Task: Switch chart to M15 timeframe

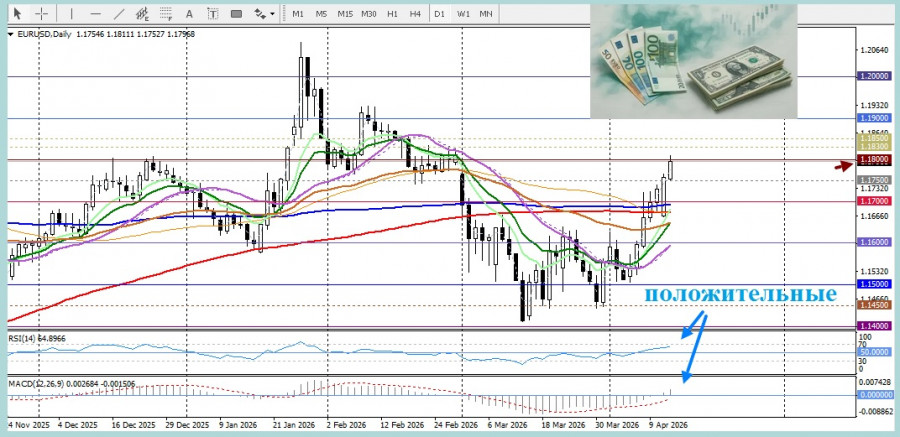Action: coord(345,14)
